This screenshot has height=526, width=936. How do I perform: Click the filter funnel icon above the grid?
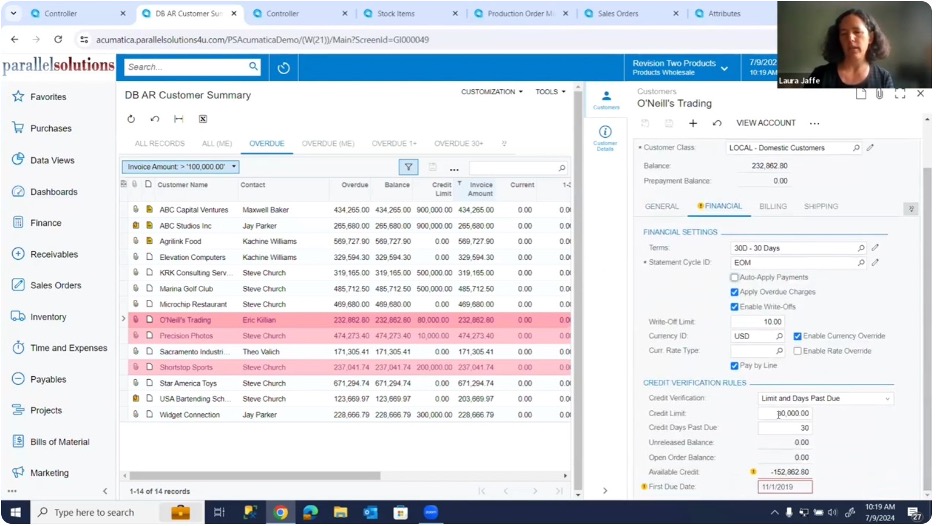408,168
